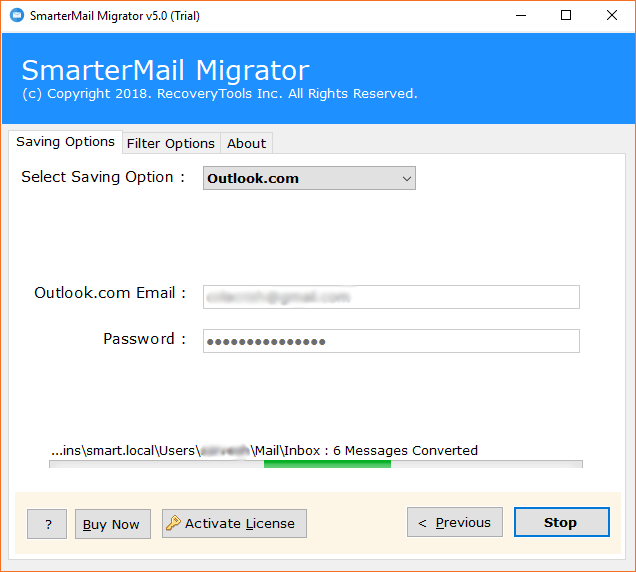The height and width of the screenshot is (572, 636).
Task: Minimize the SmarterMail Migrator window
Action: click(x=521, y=15)
